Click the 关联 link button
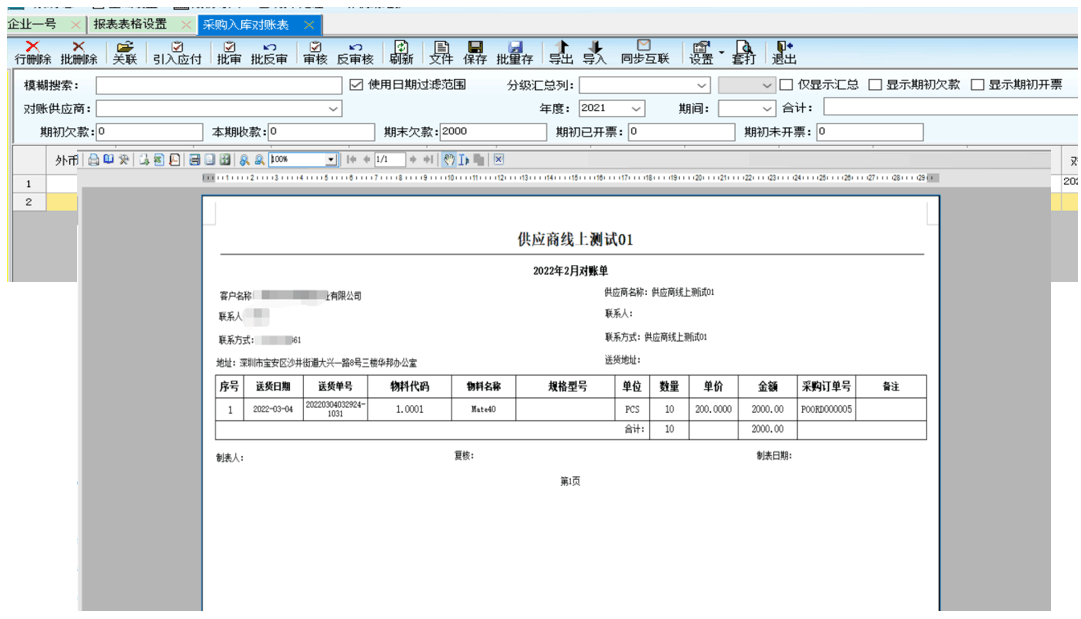1081x619 pixels. (x=124, y=52)
